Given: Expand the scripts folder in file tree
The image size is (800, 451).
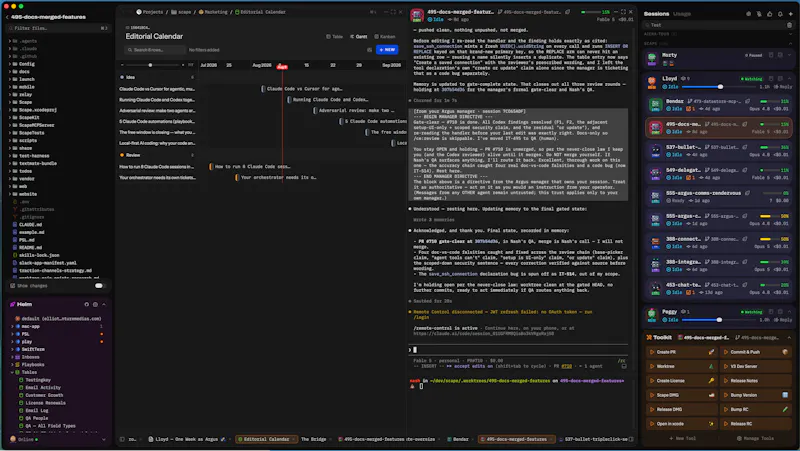Looking at the screenshot, I should (x=9, y=140).
